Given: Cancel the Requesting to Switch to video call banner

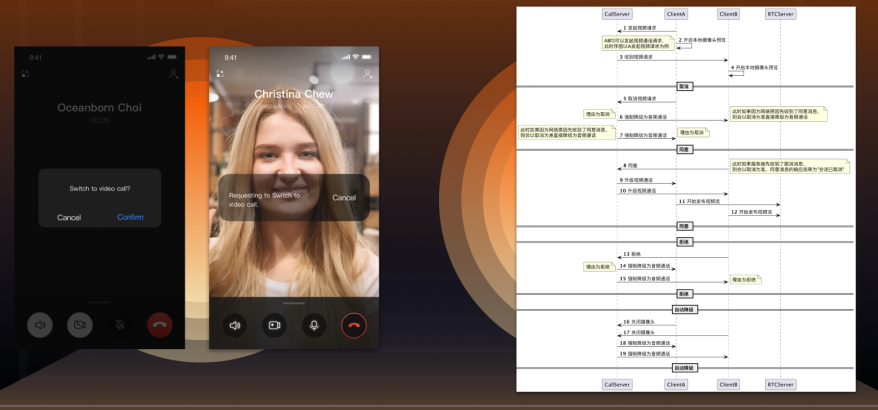Looking at the screenshot, I should coord(344,198).
